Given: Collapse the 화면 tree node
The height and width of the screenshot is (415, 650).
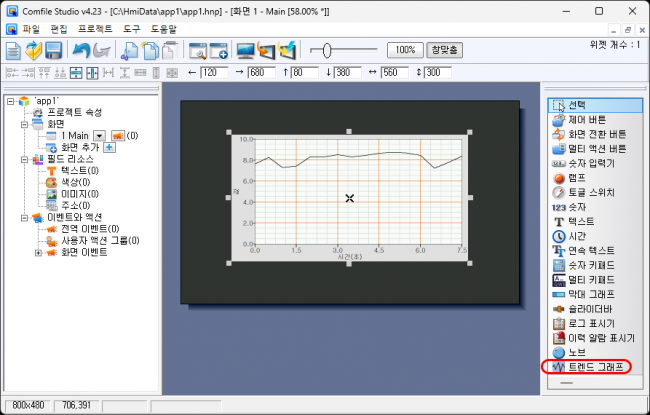Looking at the screenshot, I should click(x=22, y=124).
